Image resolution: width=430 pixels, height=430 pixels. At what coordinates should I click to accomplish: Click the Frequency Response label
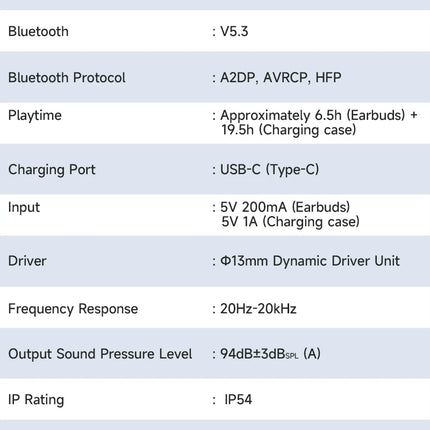tap(73, 309)
